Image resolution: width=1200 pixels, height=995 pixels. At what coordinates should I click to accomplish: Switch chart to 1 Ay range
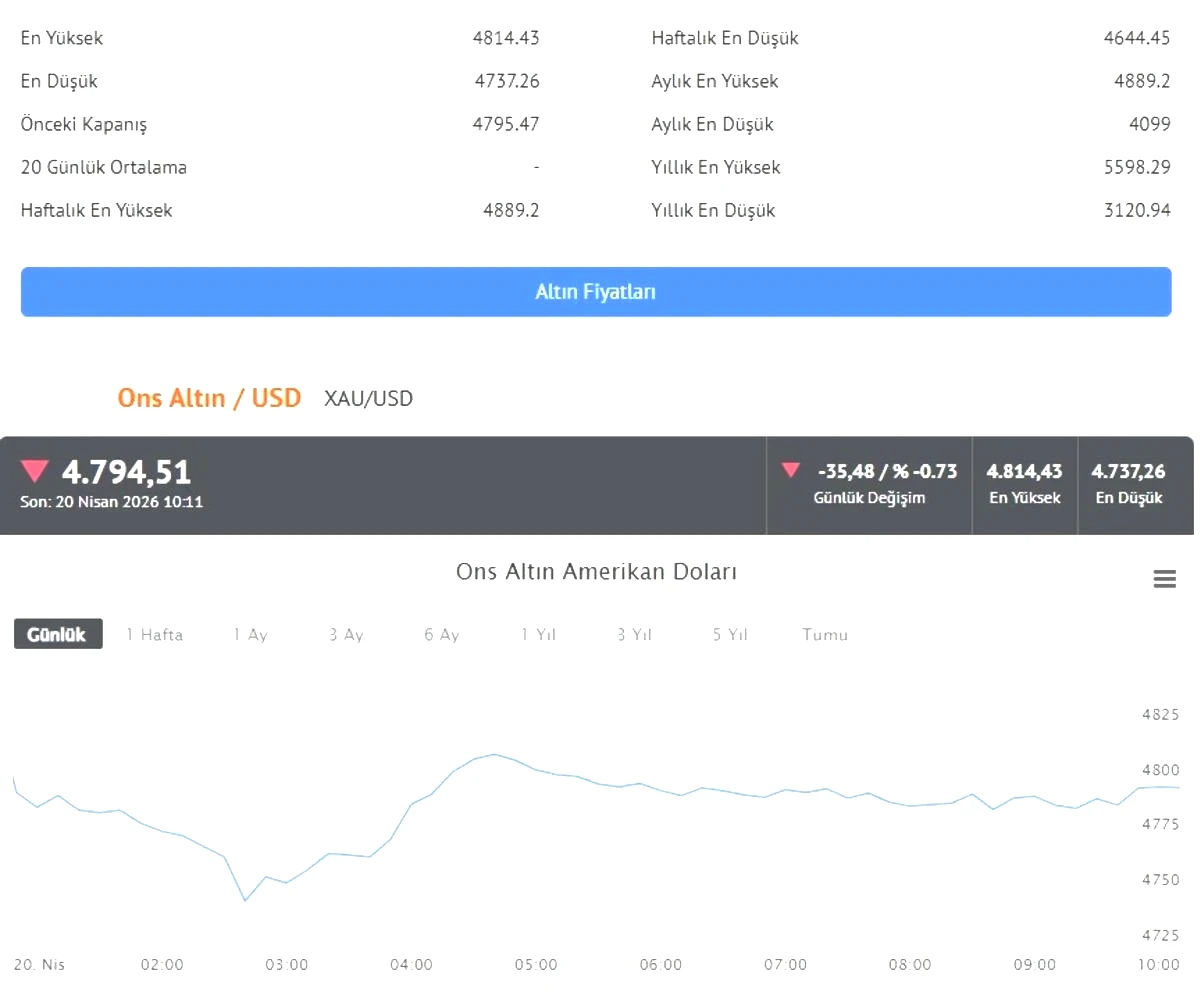(x=251, y=635)
